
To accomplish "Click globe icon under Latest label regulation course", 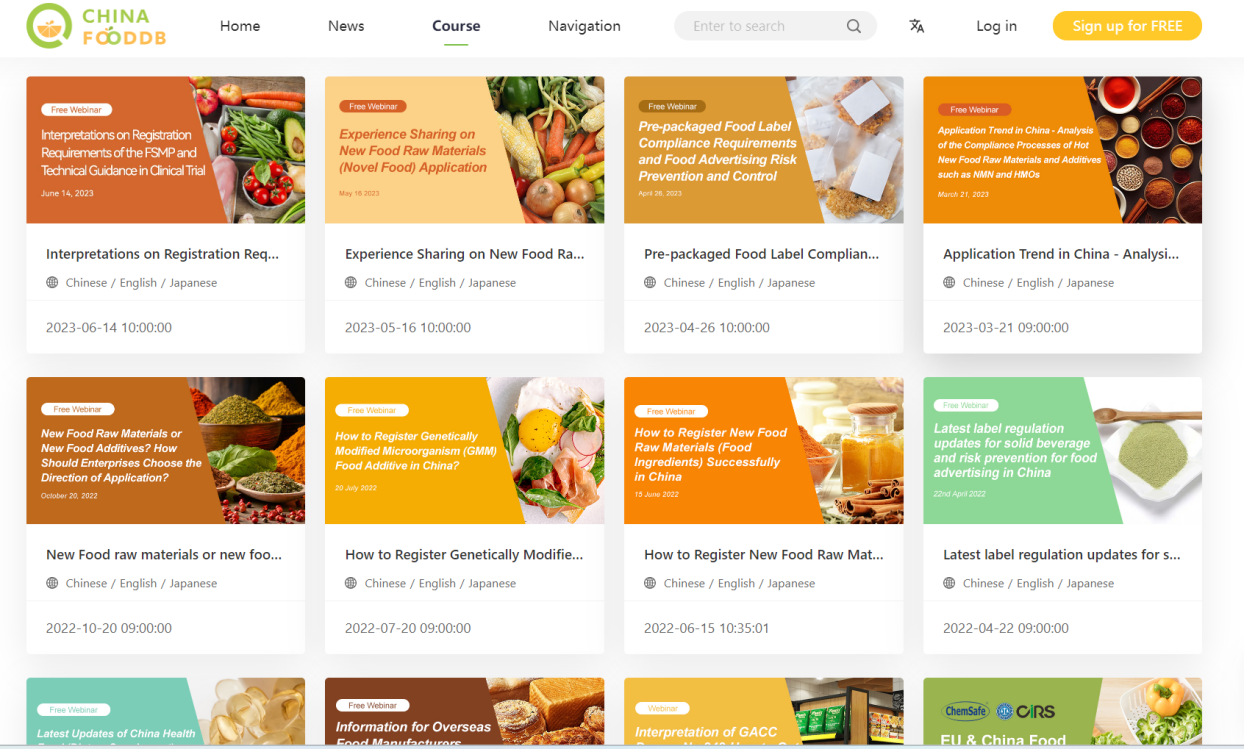I will click(x=949, y=583).
